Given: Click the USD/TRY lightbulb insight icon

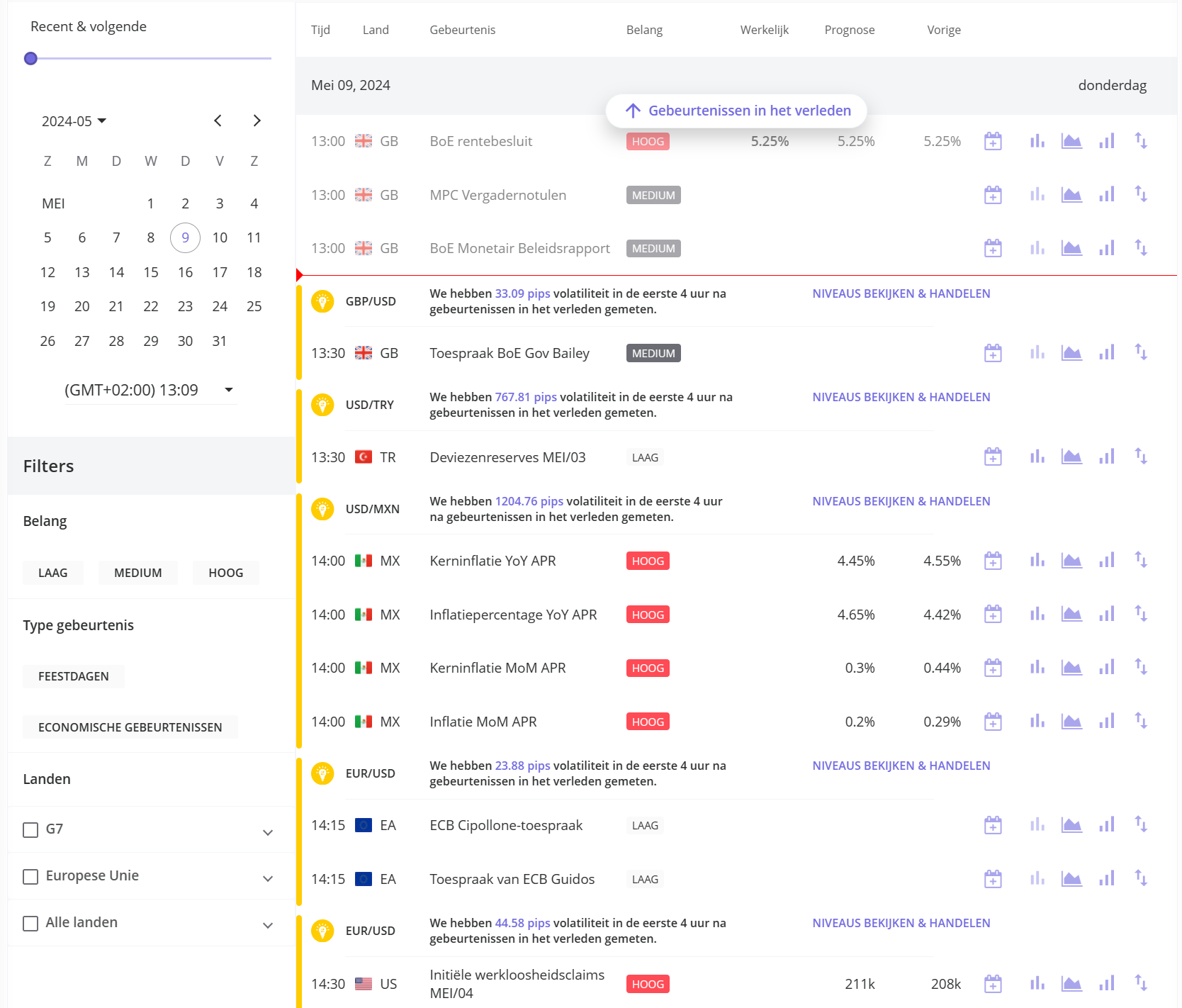Looking at the screenshot, I should [322, 405].
